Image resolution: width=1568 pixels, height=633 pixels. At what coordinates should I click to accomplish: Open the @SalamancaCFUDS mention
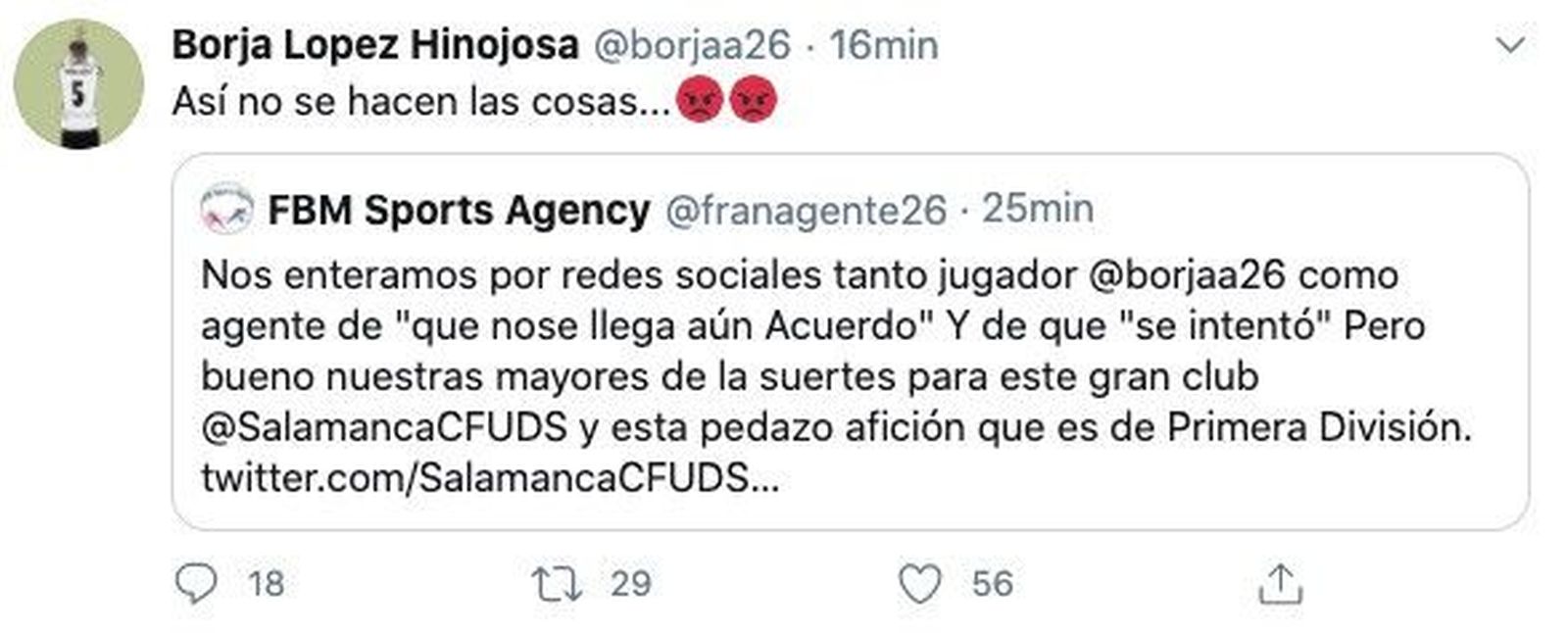[385, 427]
